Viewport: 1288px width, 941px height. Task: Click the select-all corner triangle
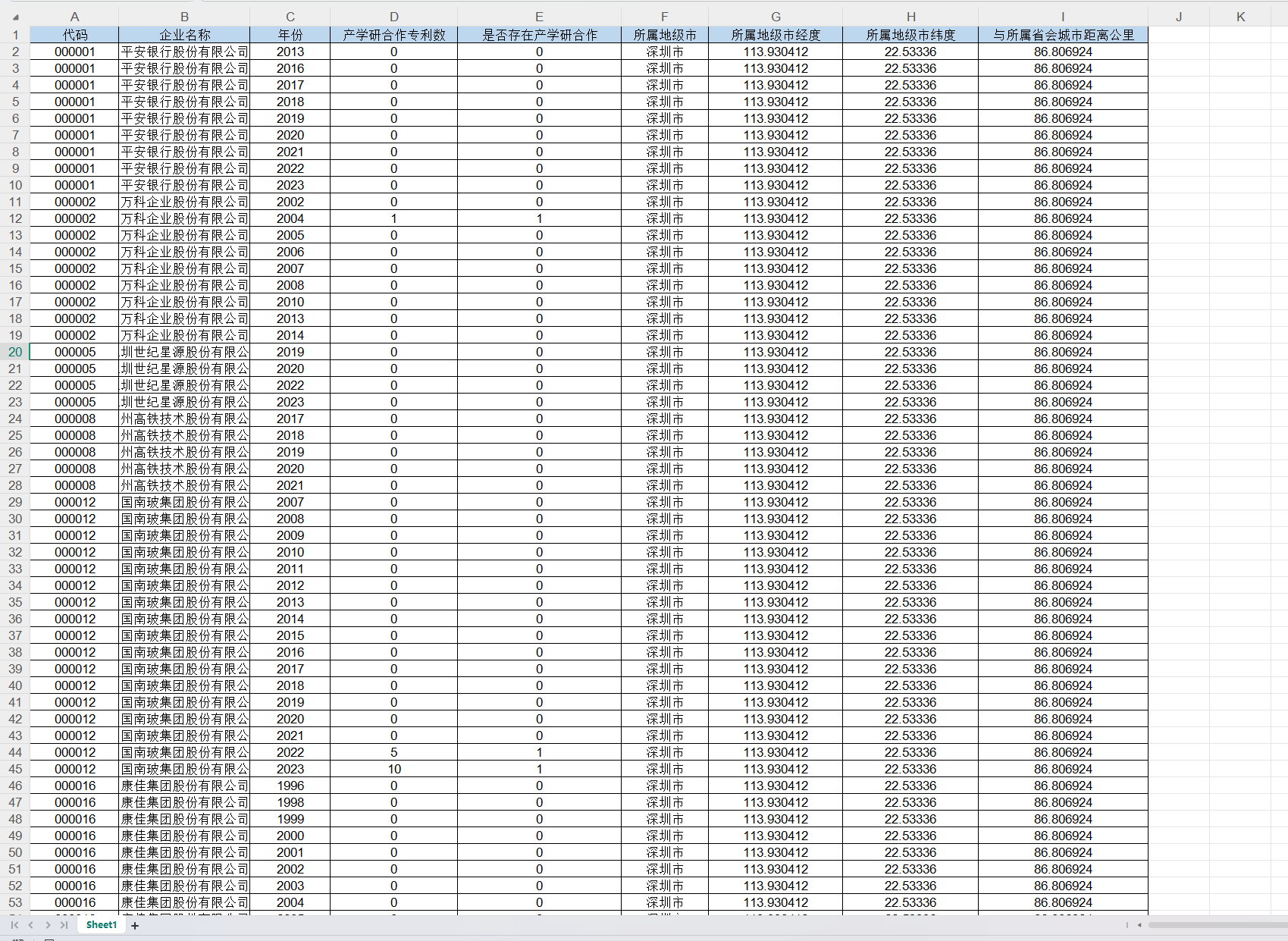click(x=15, y=17)
